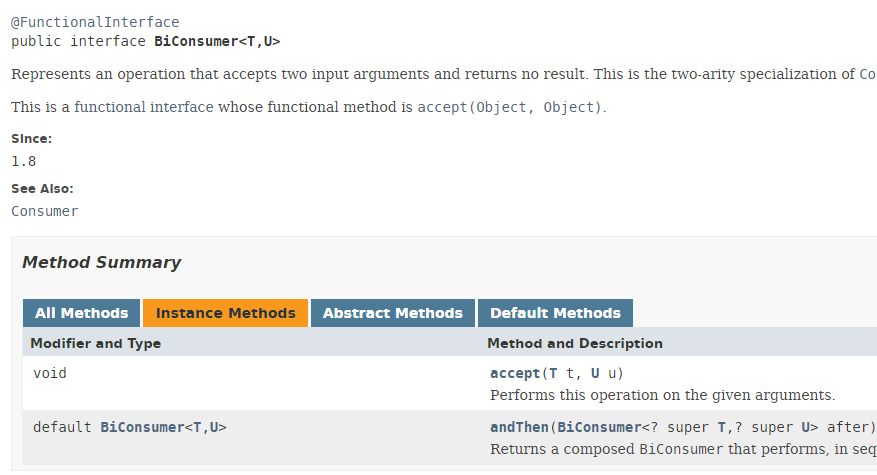Click BiConsumer in the default return type

pos(142,427)
